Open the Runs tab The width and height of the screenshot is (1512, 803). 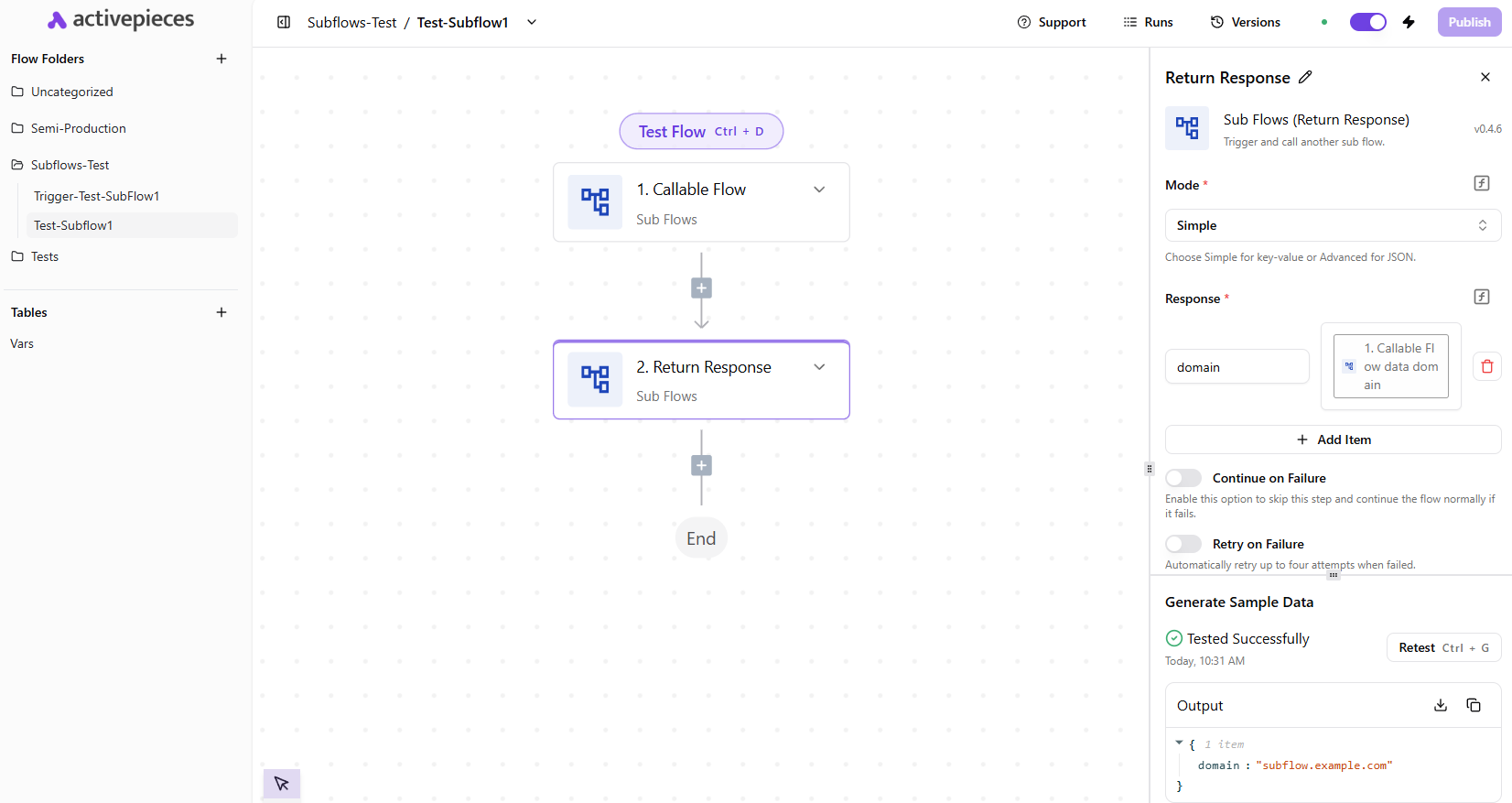(x=1148, y=22)
